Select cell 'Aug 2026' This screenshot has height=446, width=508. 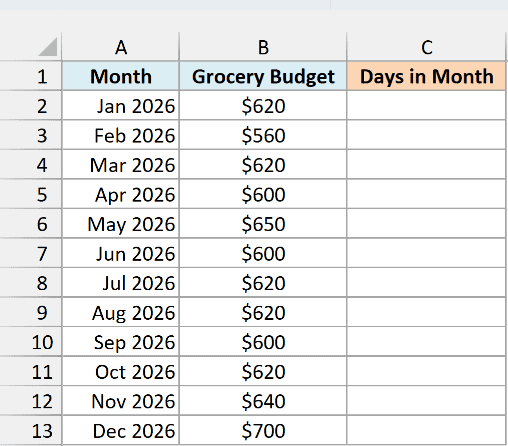121,312
